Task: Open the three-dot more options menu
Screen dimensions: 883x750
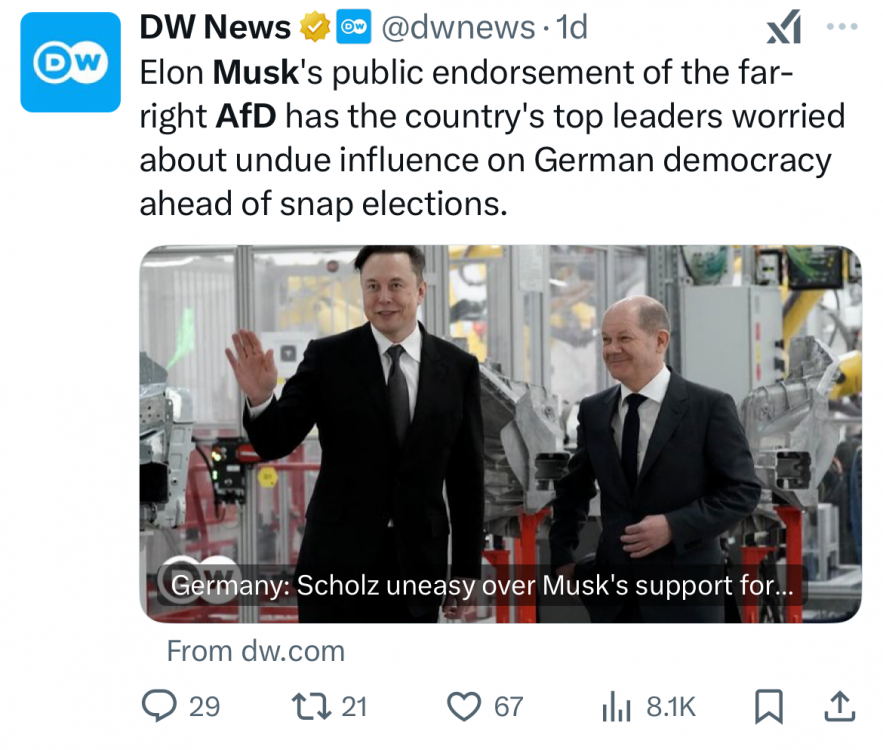Action: 842,27
